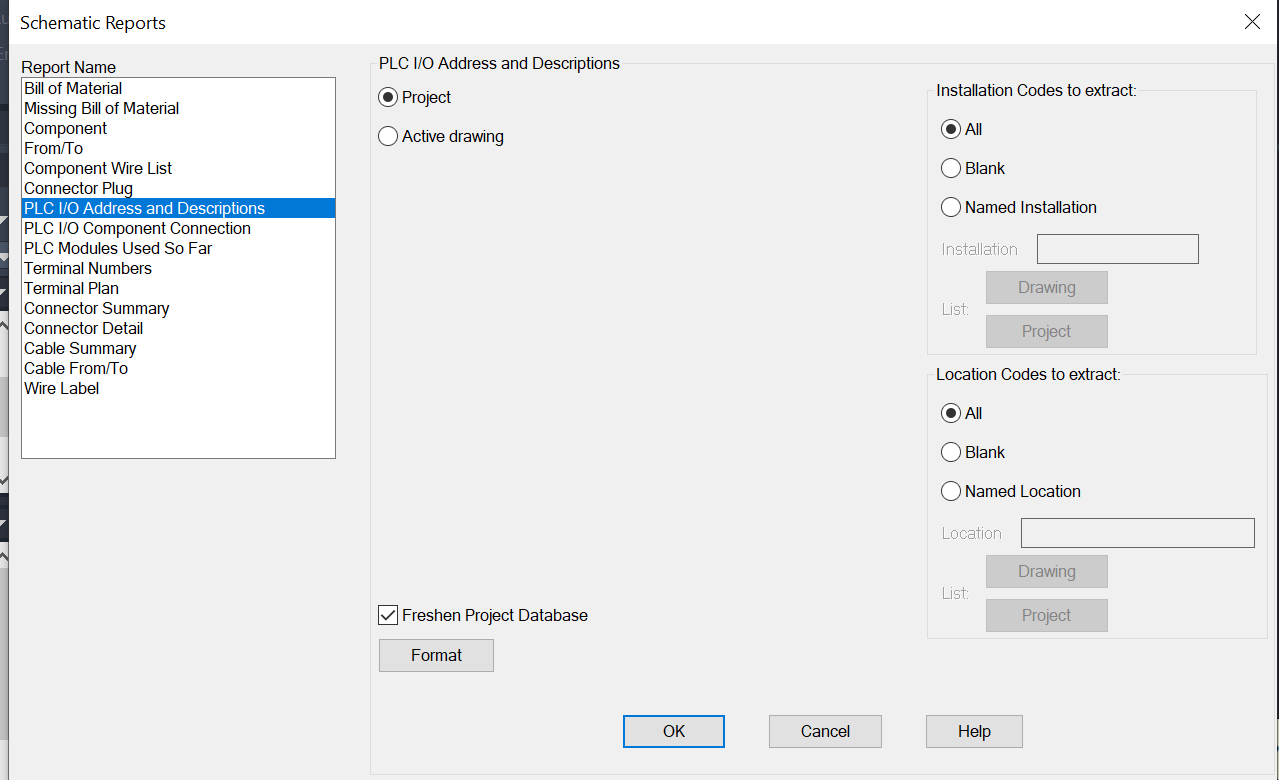This screenshot has width=1279, height=780.
Task: Open Help for Schematic Reports
Action: pyautogui.click(x=973, y=731)
